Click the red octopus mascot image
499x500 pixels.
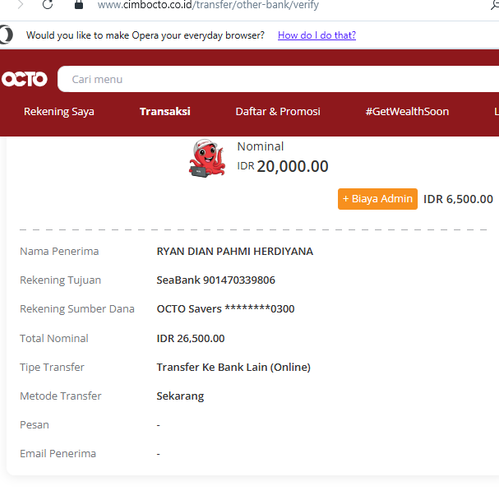207,158
